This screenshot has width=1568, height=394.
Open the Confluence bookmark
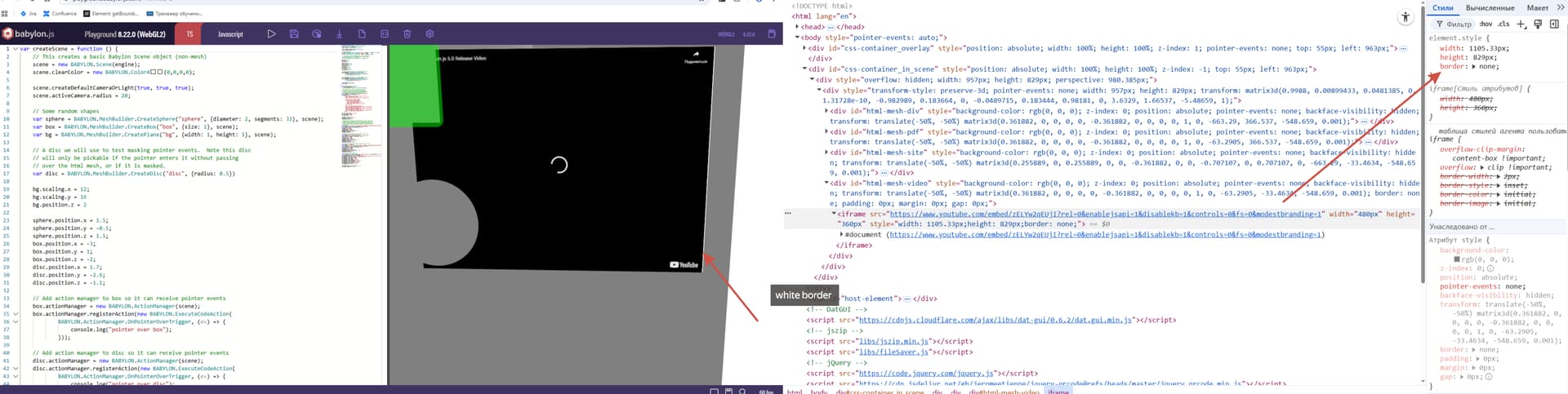tap(60, 14)
